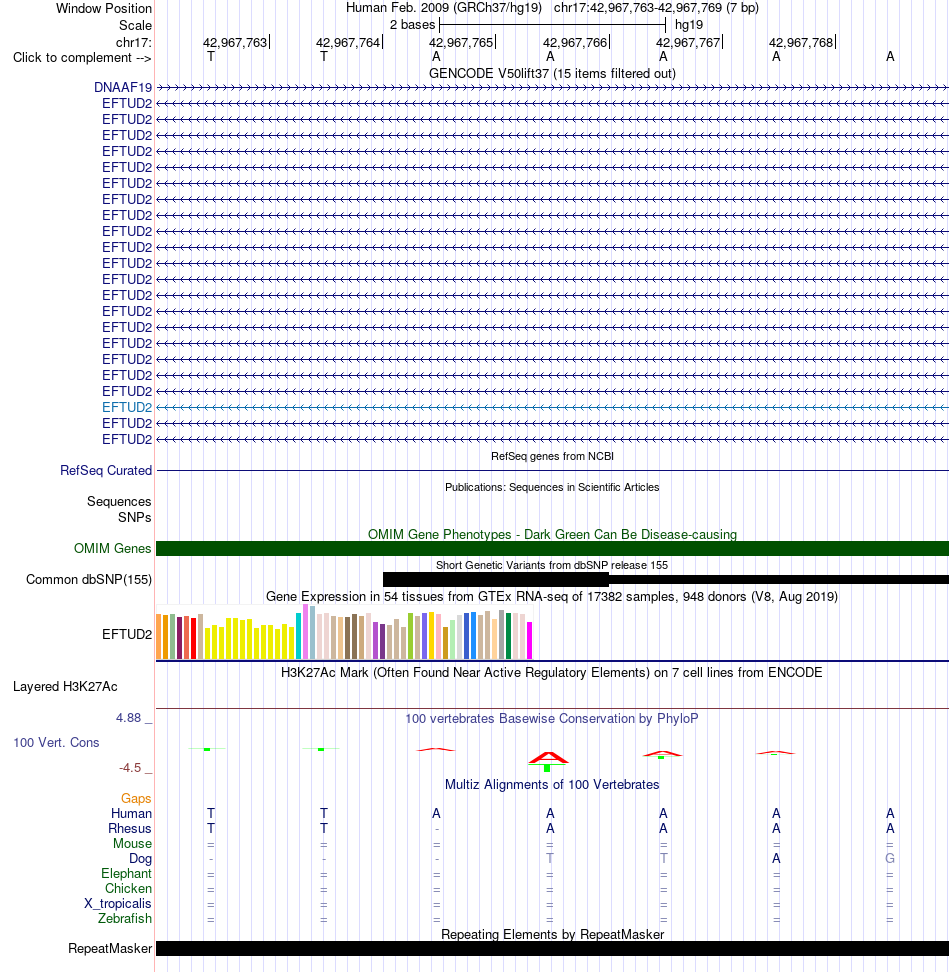Click the Human species label
This screenshot has height=972, width=950.
pos(131,814)
